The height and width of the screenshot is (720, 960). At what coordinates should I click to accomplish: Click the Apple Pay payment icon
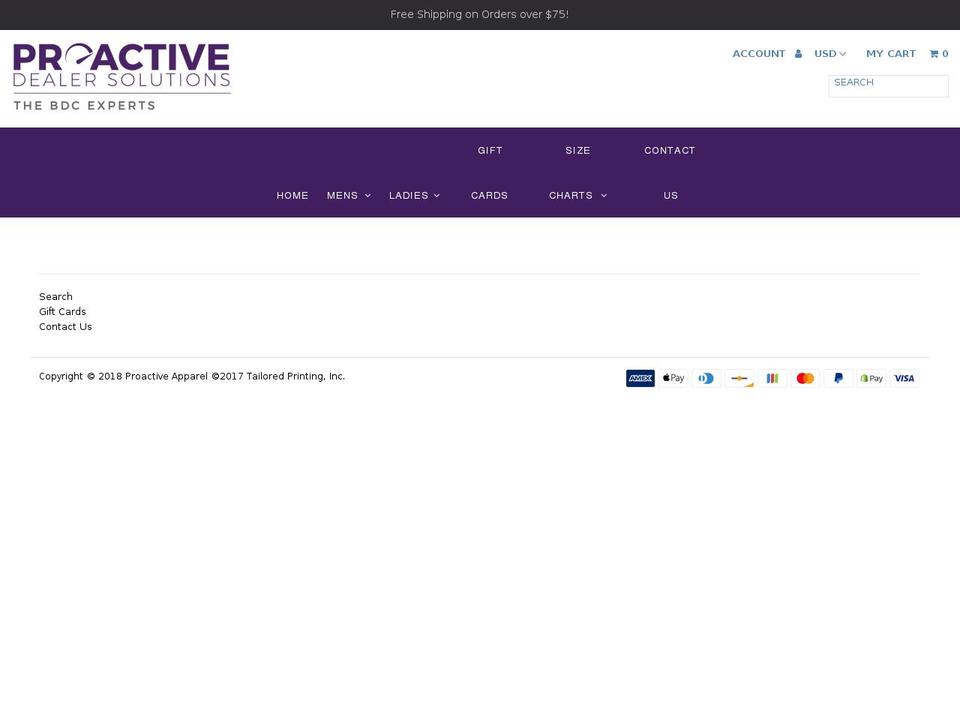[x=673, y=378]
